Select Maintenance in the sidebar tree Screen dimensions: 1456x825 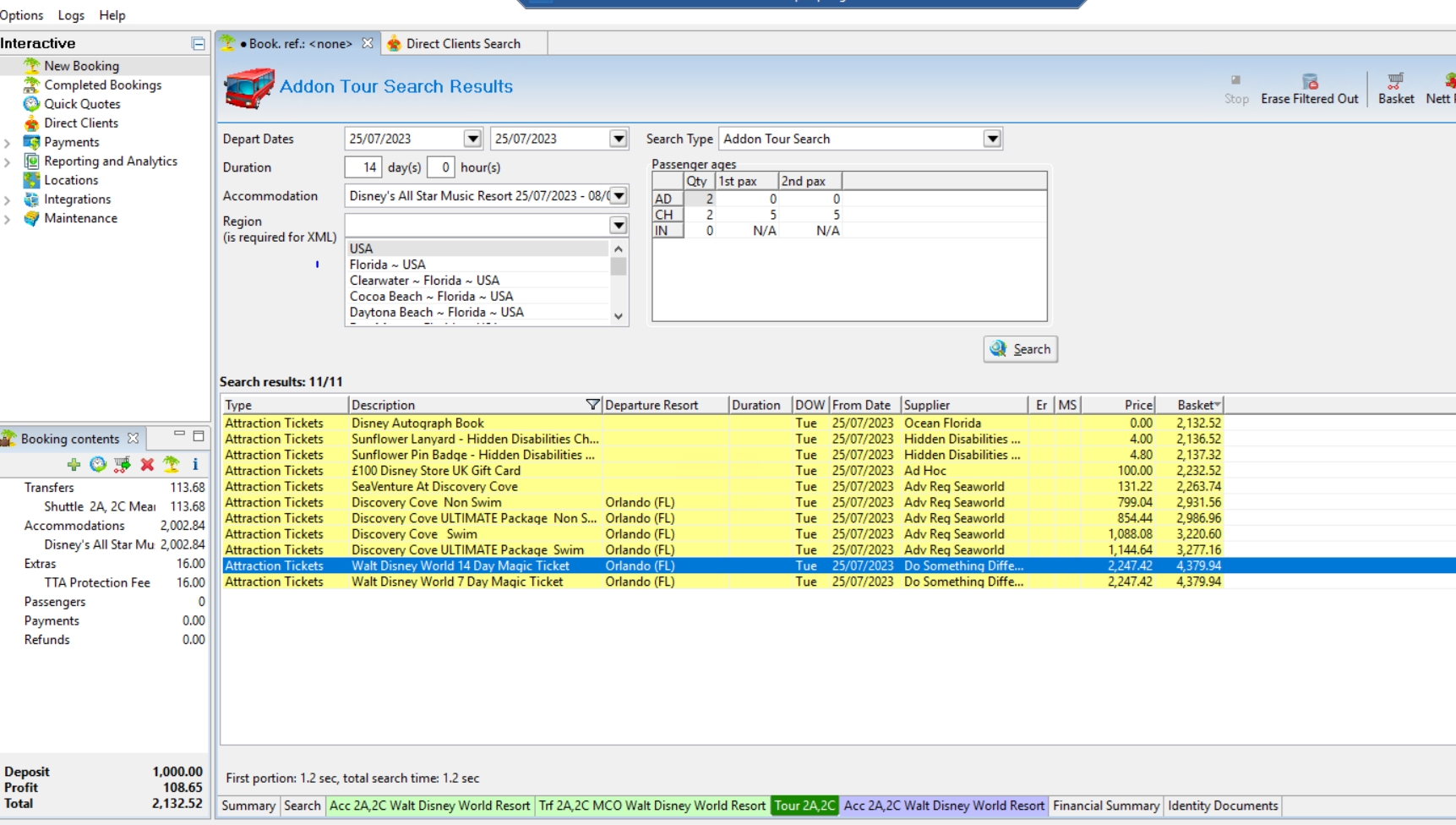coord(80,218)
